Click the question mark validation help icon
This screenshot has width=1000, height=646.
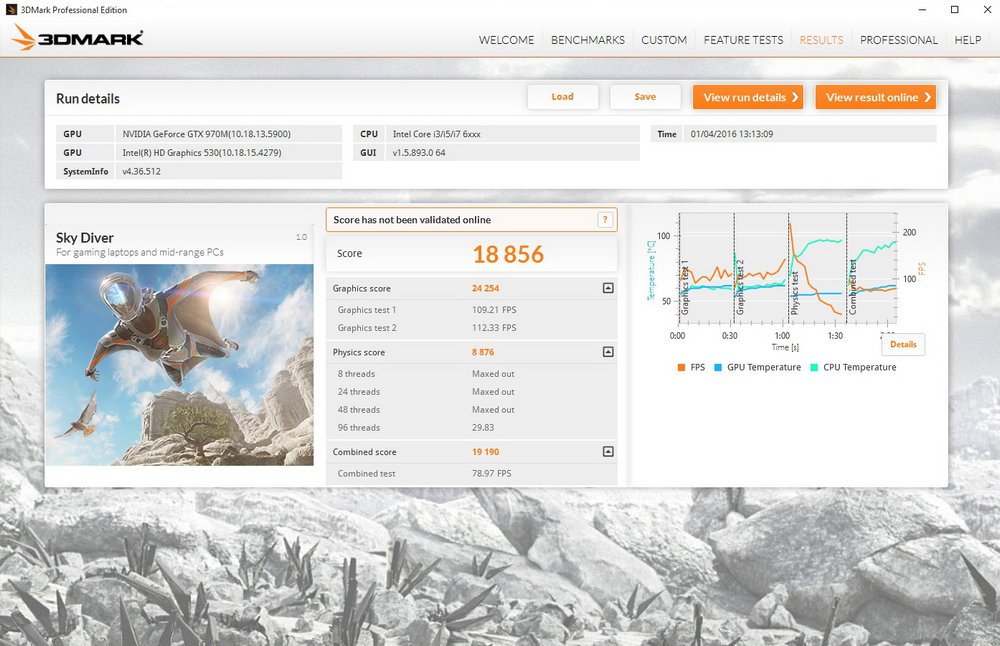click(604, 220)
